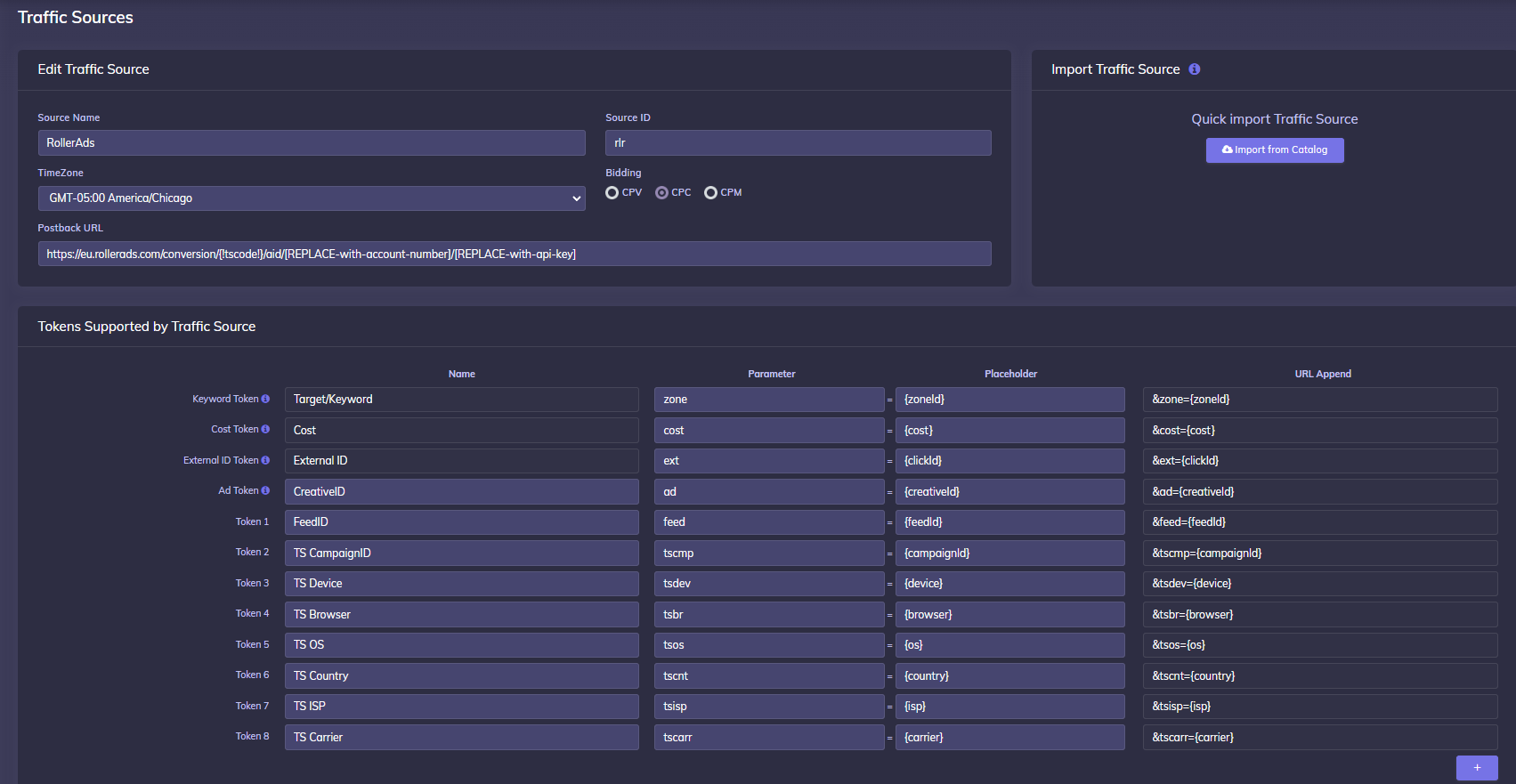Select the CPV bidding option
The width and height of the screenshot is (1516, 784).
click(612, 193)
